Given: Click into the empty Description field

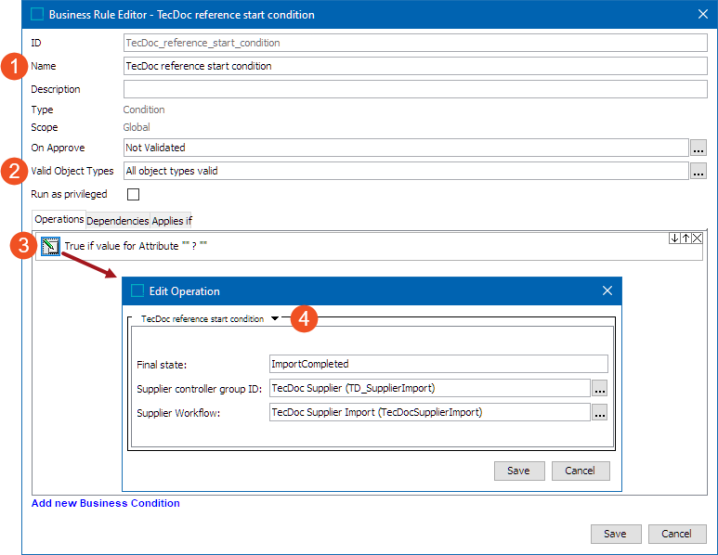Looking at the screenshot, I should tap(415, 89).
